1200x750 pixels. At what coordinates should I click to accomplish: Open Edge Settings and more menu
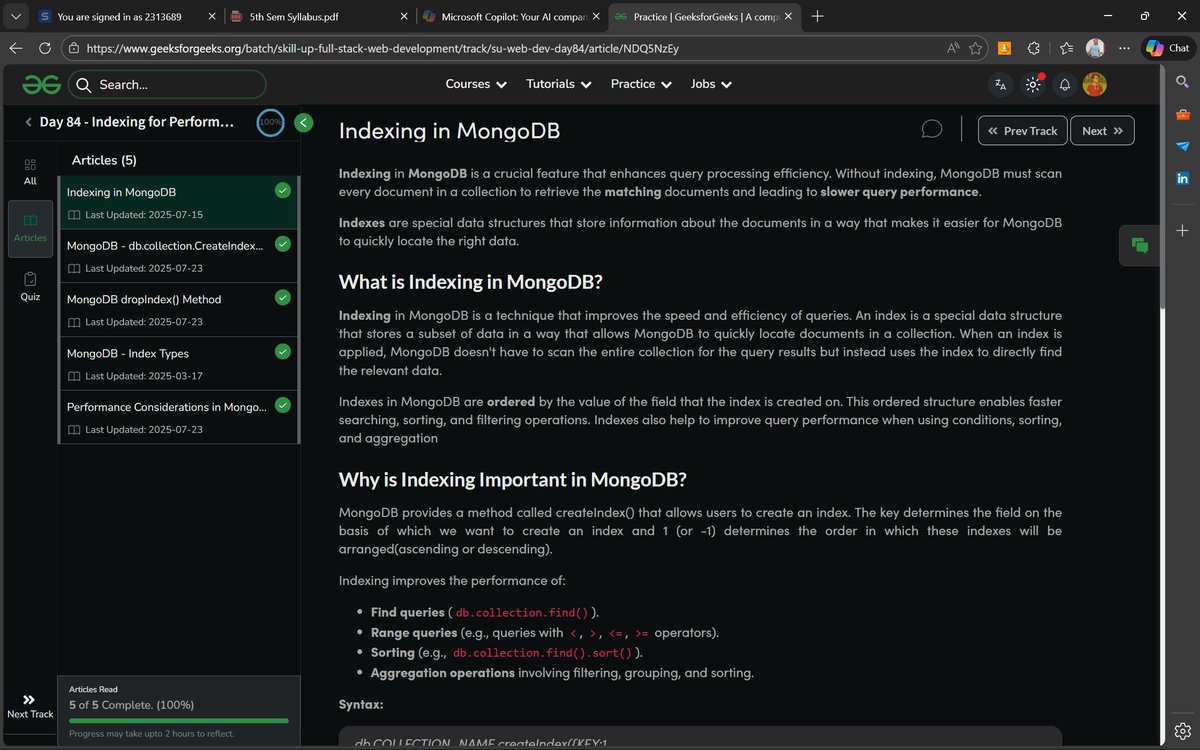pos(1125,48)
